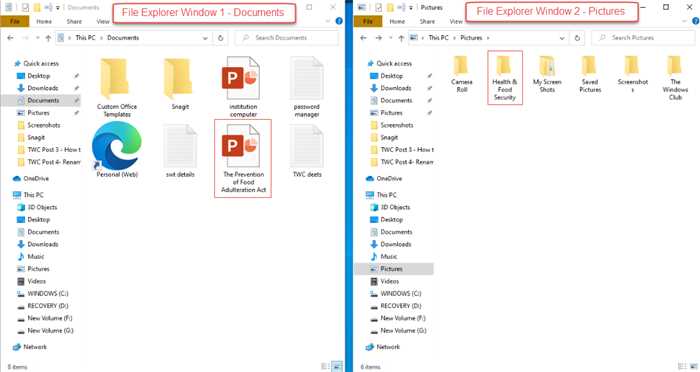Open the Share tab in Pictures window
This screenshot has width=700, height=372.
click(427, 21)
